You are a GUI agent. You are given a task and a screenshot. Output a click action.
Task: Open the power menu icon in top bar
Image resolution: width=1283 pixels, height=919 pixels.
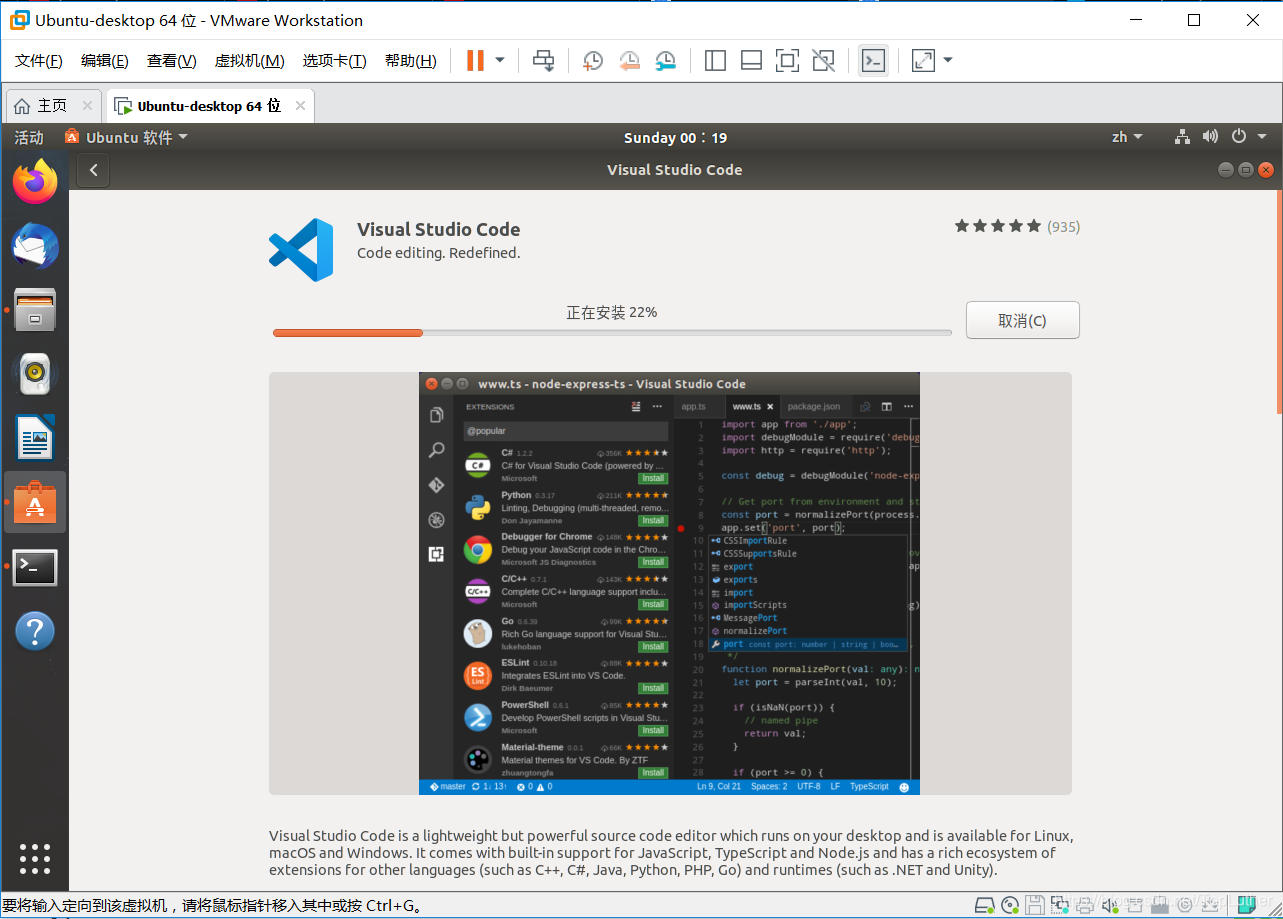click(1239, 137)
